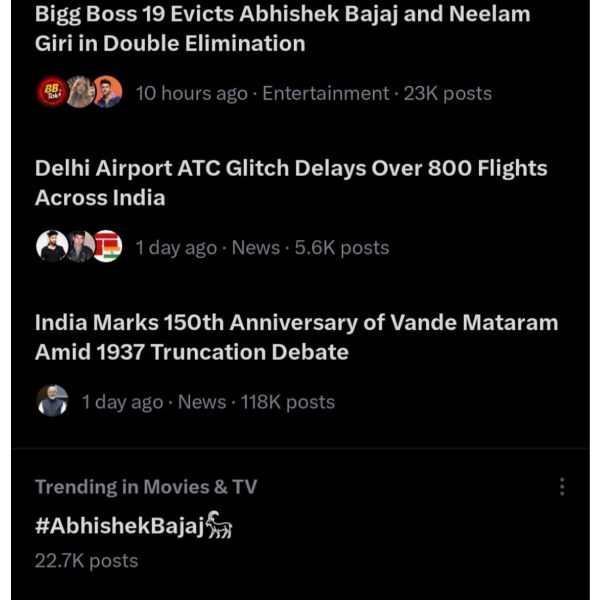Select the #AbhishekBajaj trending hashtag

pos(119,525)
